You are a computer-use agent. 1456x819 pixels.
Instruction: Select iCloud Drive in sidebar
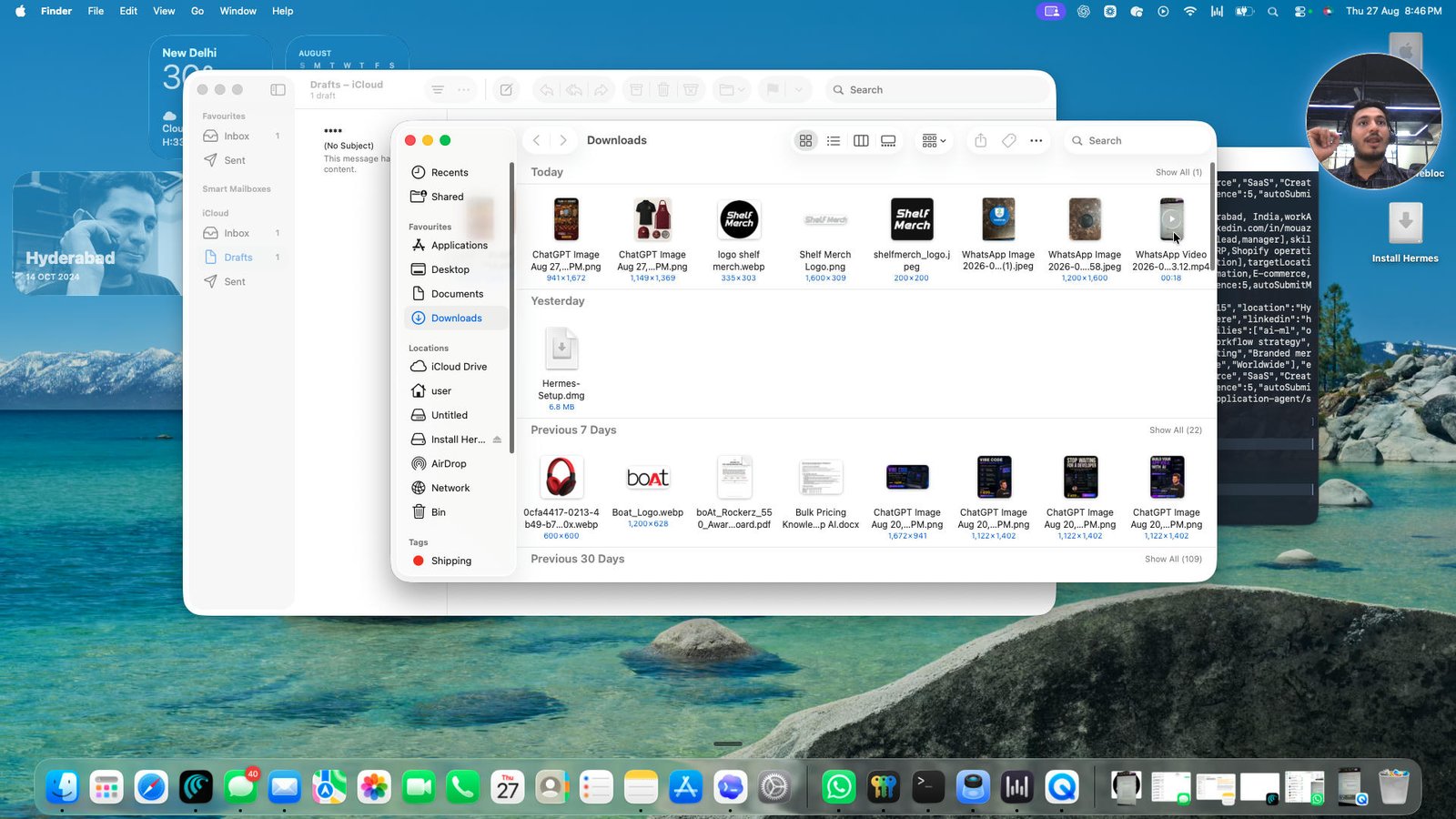pyautogui.click(x=458, y=367)
